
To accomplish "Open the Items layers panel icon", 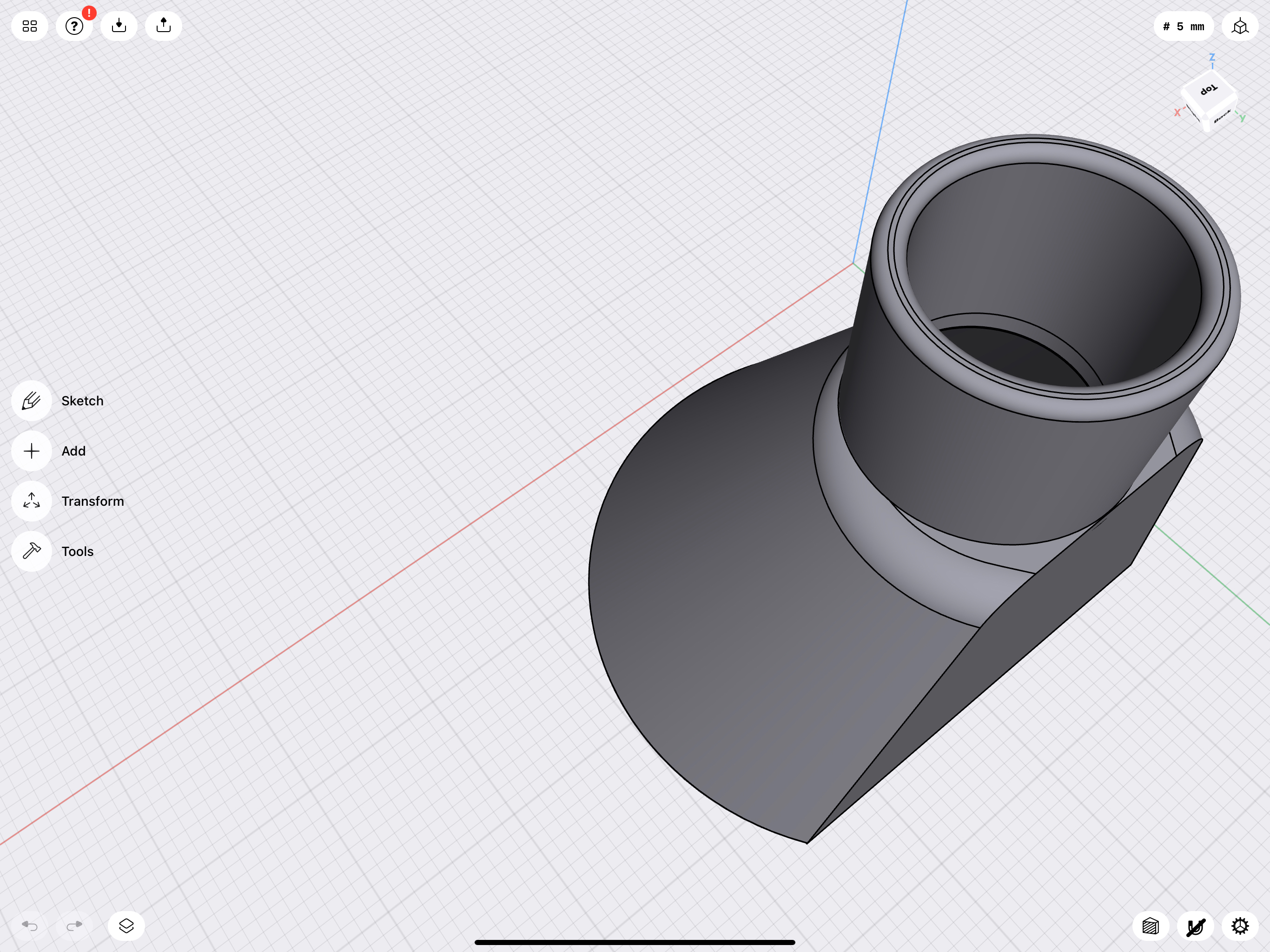I will (126, 926).
